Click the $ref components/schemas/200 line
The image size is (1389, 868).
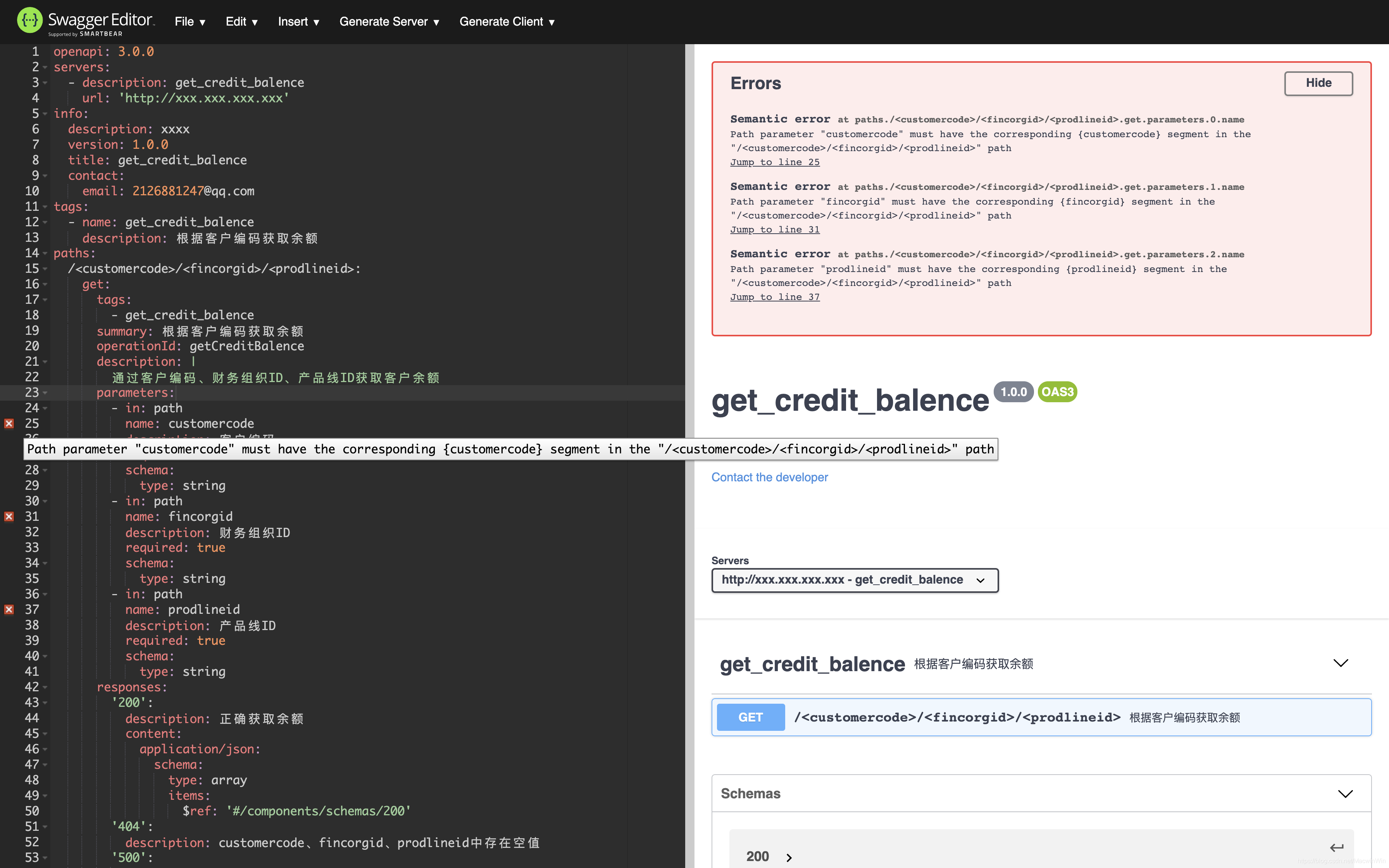(x=297, y=811)
